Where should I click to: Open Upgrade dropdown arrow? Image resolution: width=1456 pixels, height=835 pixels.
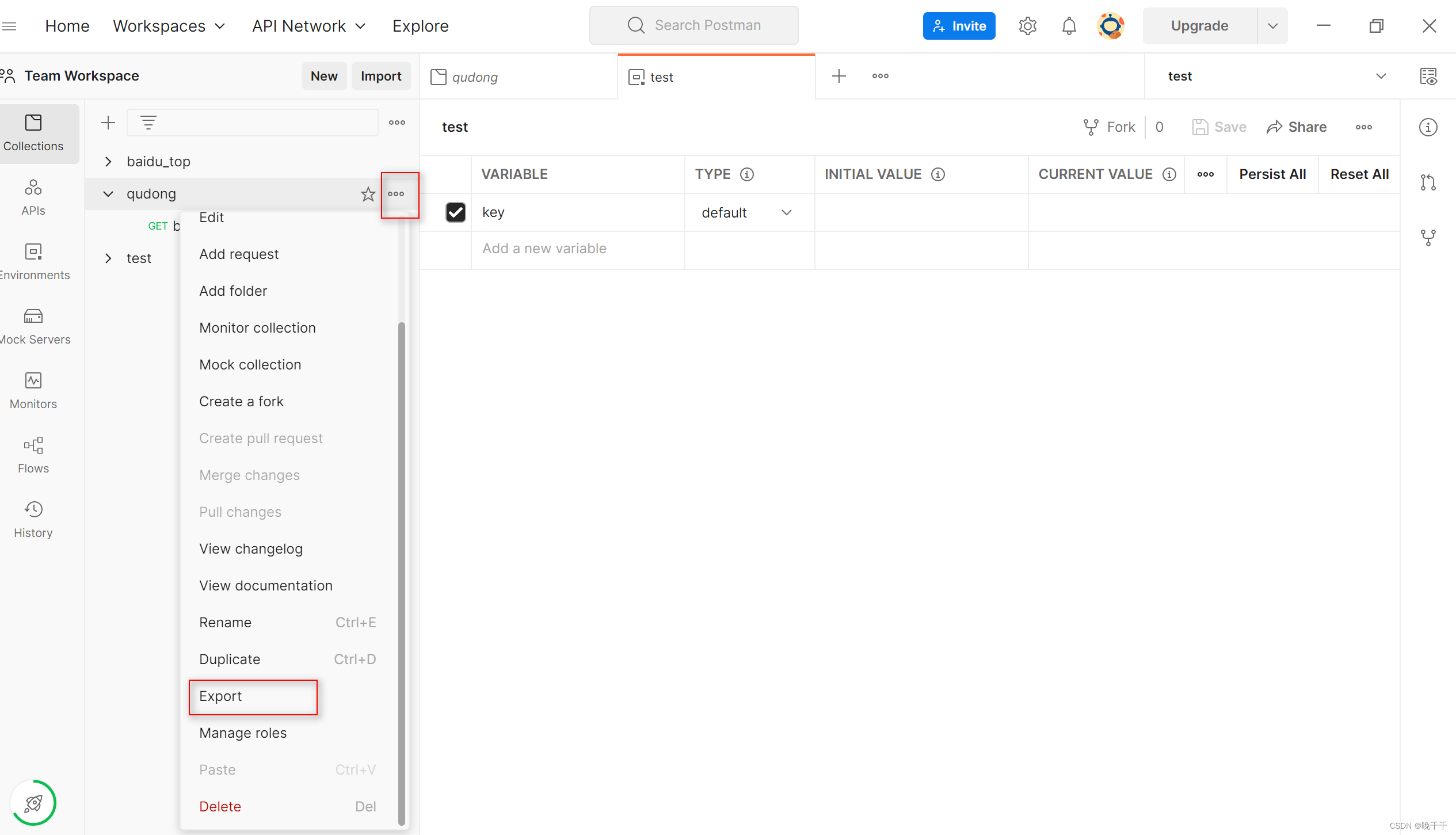pos(1273,26)
